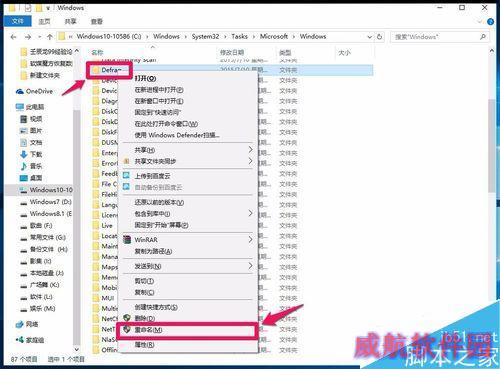The height and width of the screenshot is (369, 500).
Task: Open the 桌面 folder icon
Action: (x=24, y=178)
